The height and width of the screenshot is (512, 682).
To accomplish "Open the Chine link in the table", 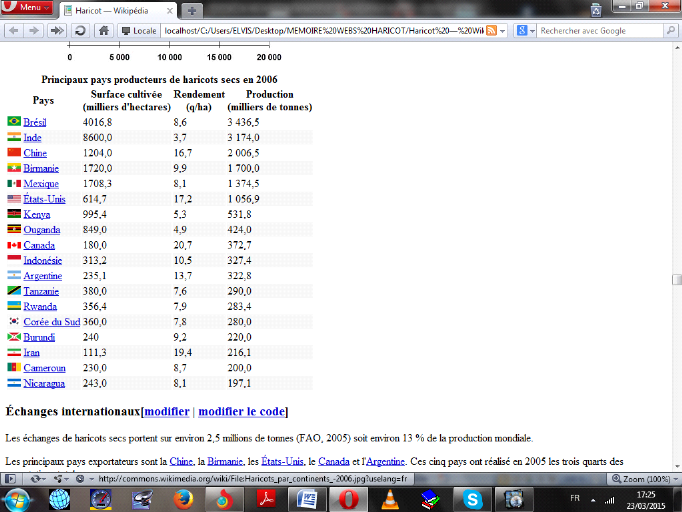I will pos(35,153).
